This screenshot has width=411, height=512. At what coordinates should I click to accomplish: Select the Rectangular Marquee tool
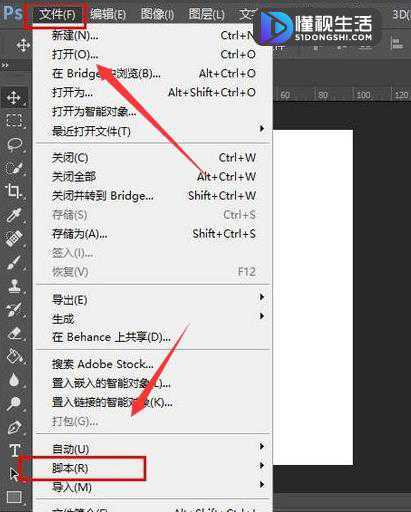[x=14, y=120]
